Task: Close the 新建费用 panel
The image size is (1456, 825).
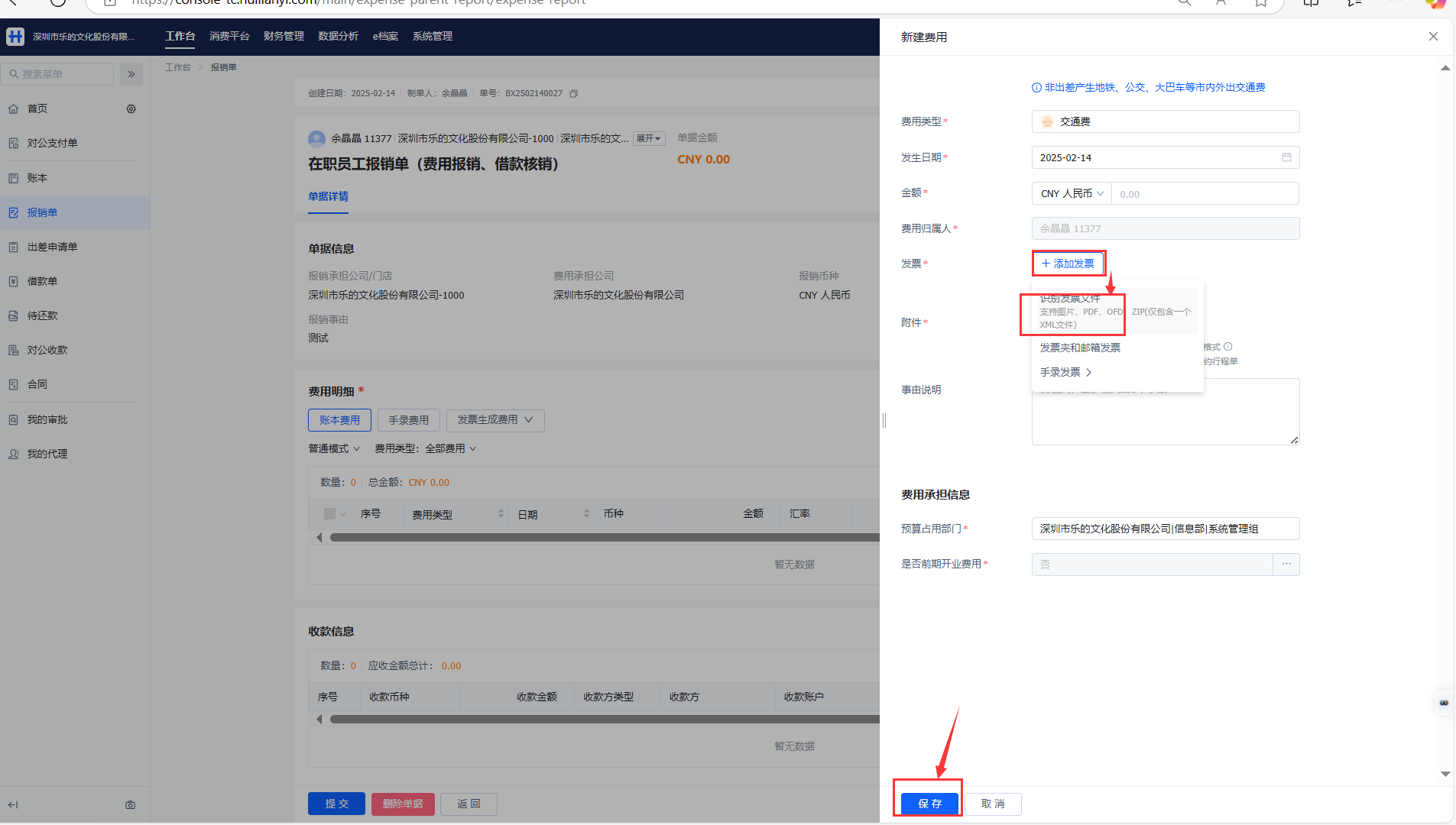Action: coord(1433,37)
